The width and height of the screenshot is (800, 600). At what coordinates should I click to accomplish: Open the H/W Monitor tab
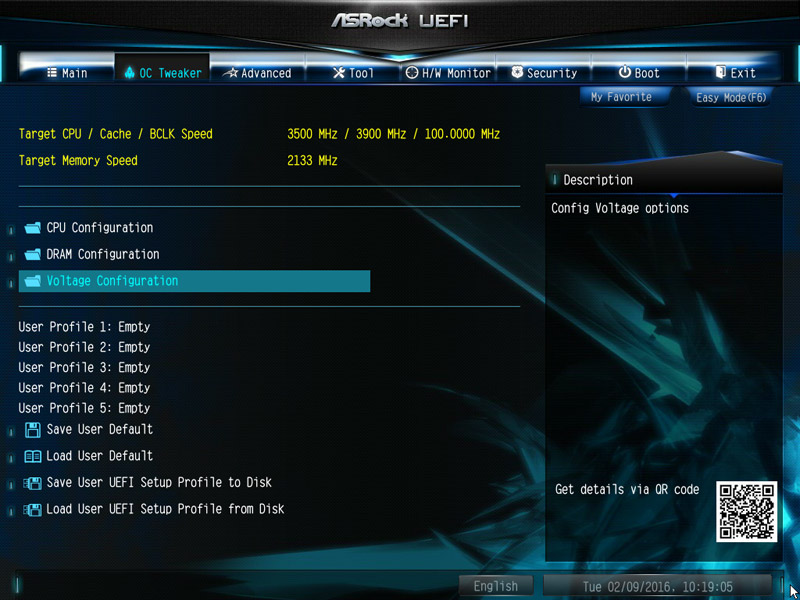pos(448,73)
